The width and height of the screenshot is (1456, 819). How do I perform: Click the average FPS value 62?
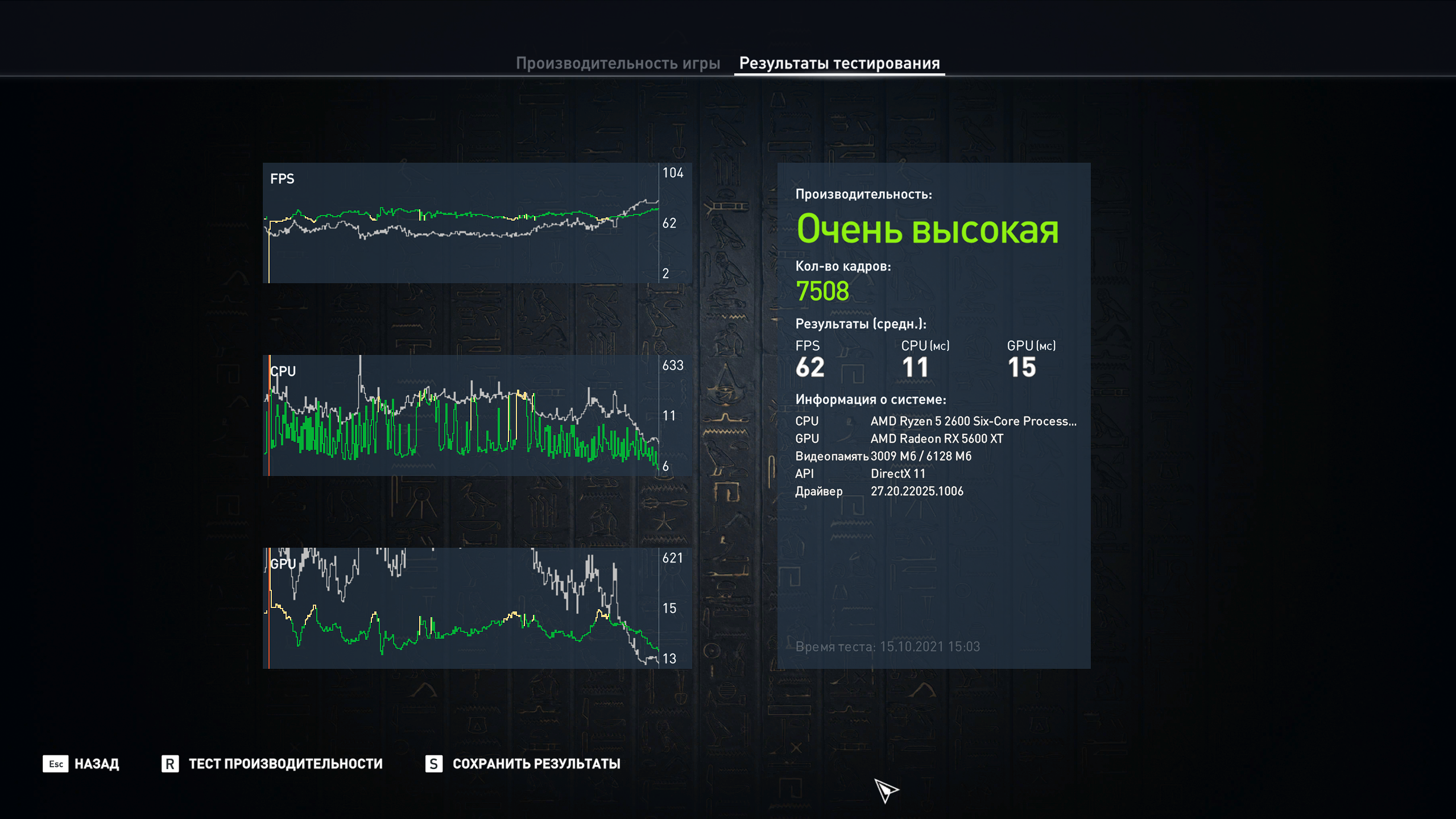tap(810, 367)
